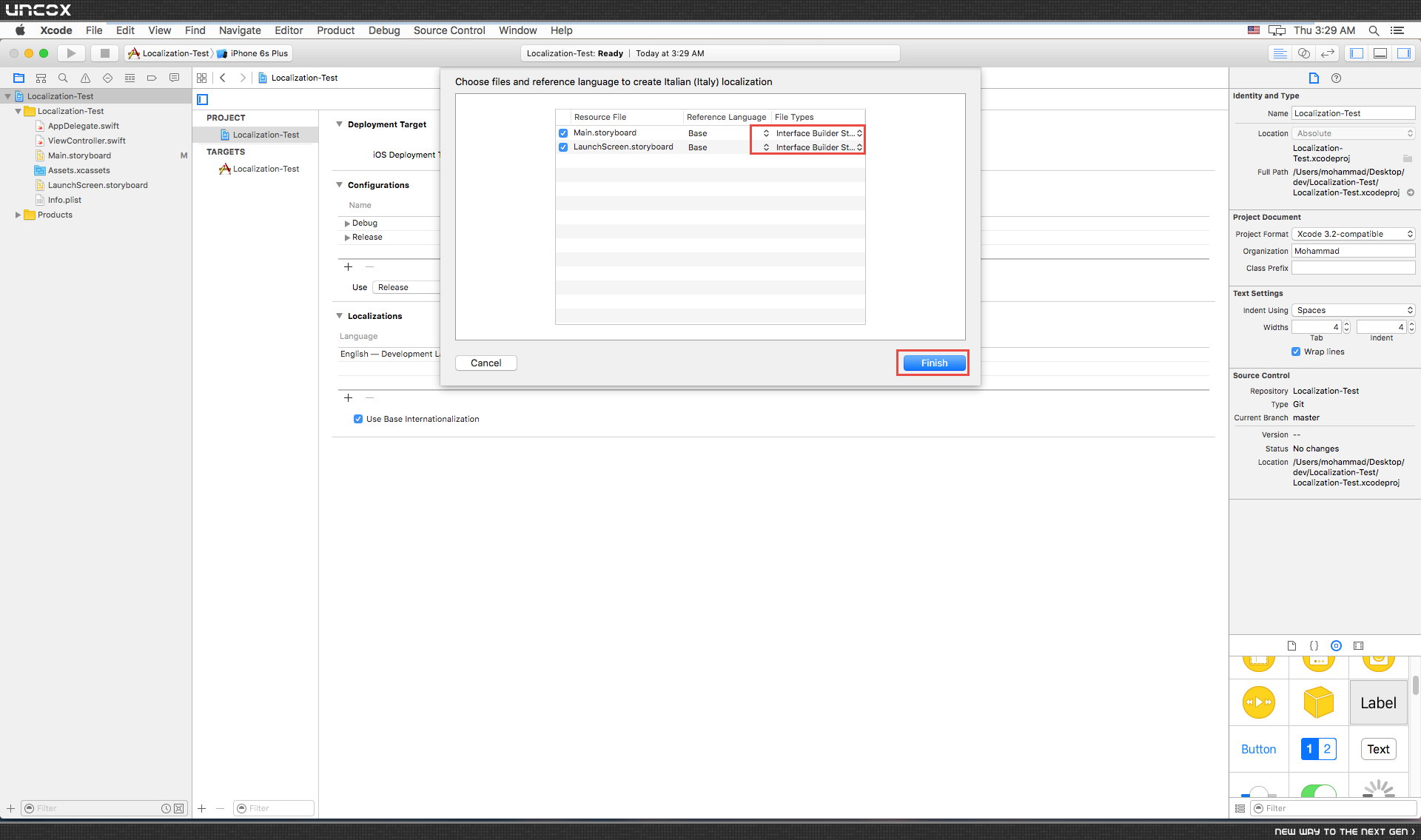Viewport: 1421px width, 840px height.
Task: Open the Media library icon
Action: coord(1358,645)
